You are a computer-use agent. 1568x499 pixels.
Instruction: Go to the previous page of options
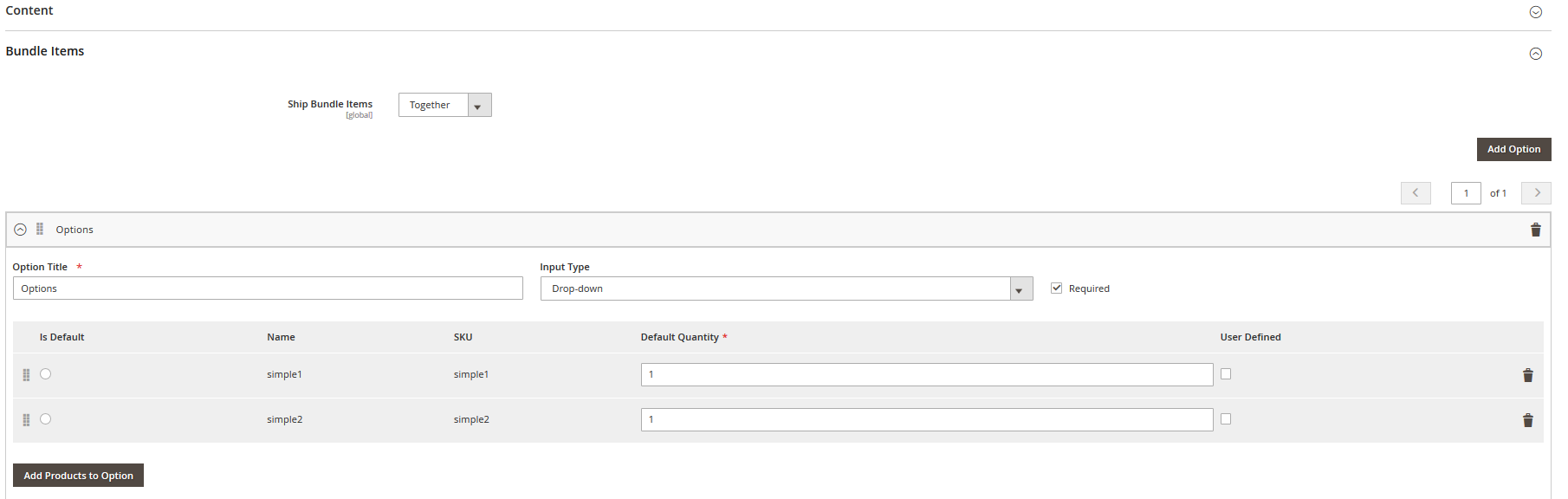point(1416,193)
